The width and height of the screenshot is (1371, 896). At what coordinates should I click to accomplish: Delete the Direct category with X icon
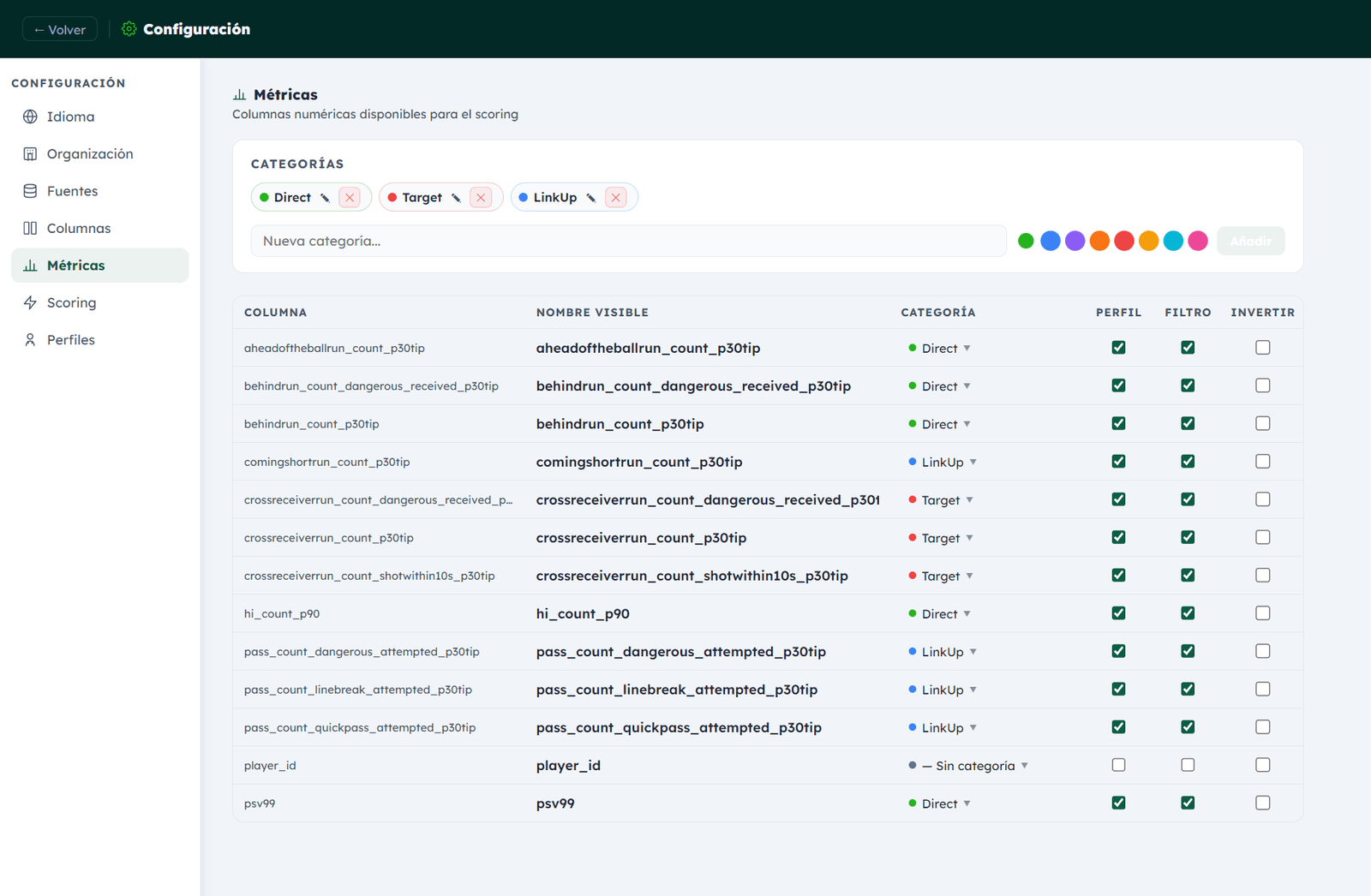click(350, 198)
